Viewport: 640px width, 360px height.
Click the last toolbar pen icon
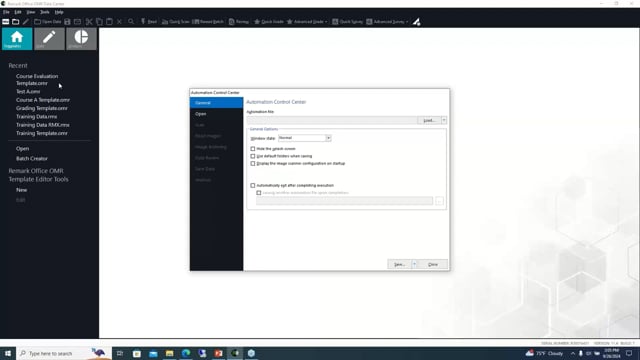tap(416, 22)
